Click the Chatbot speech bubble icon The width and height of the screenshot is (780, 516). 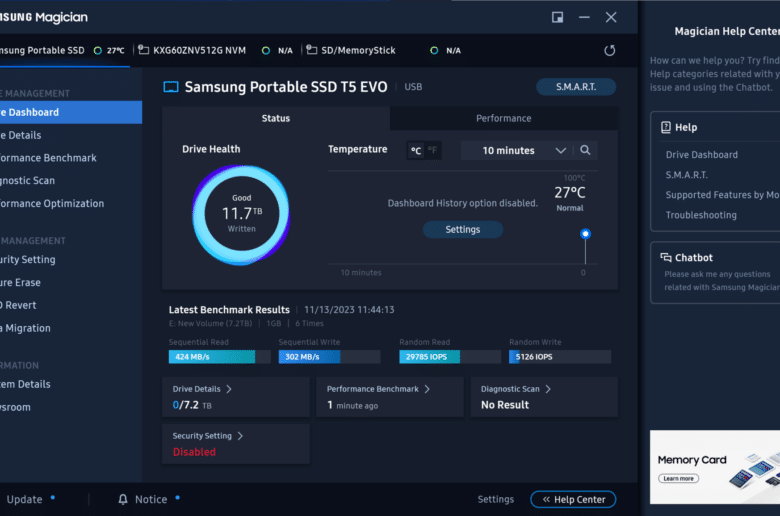(666, 257)
